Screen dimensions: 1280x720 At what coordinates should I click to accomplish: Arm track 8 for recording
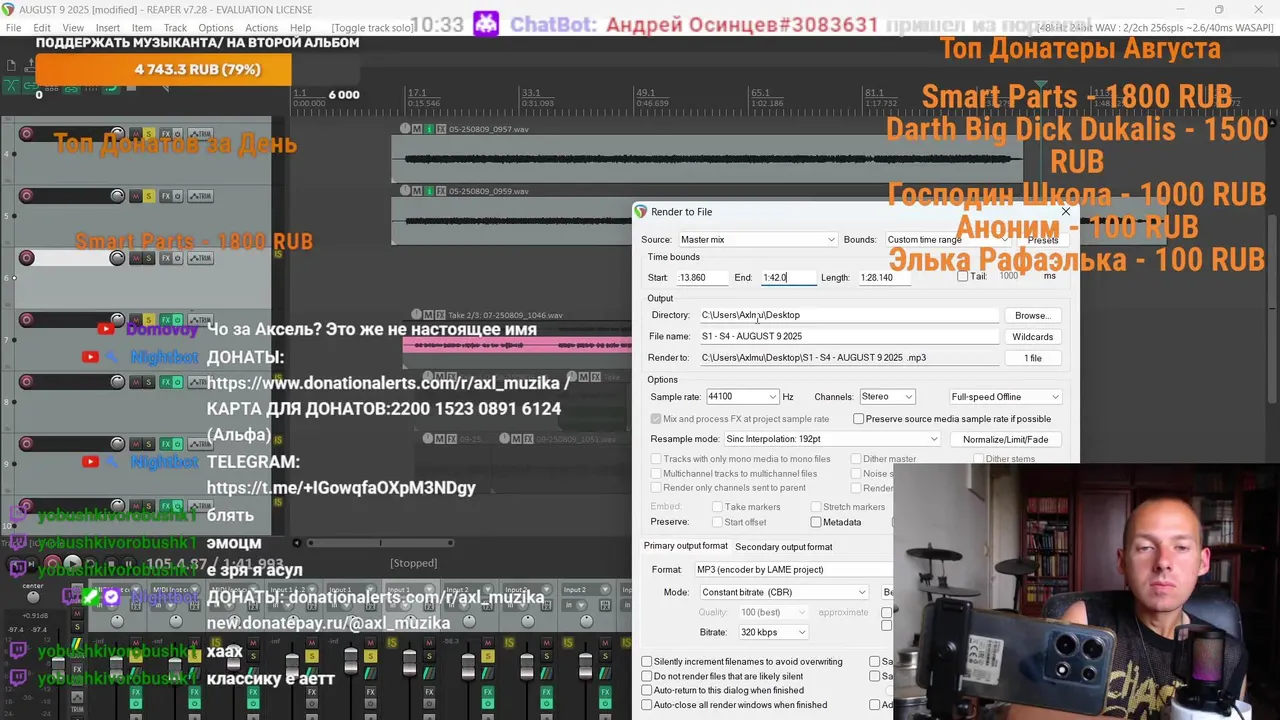(x=26, y=382)
